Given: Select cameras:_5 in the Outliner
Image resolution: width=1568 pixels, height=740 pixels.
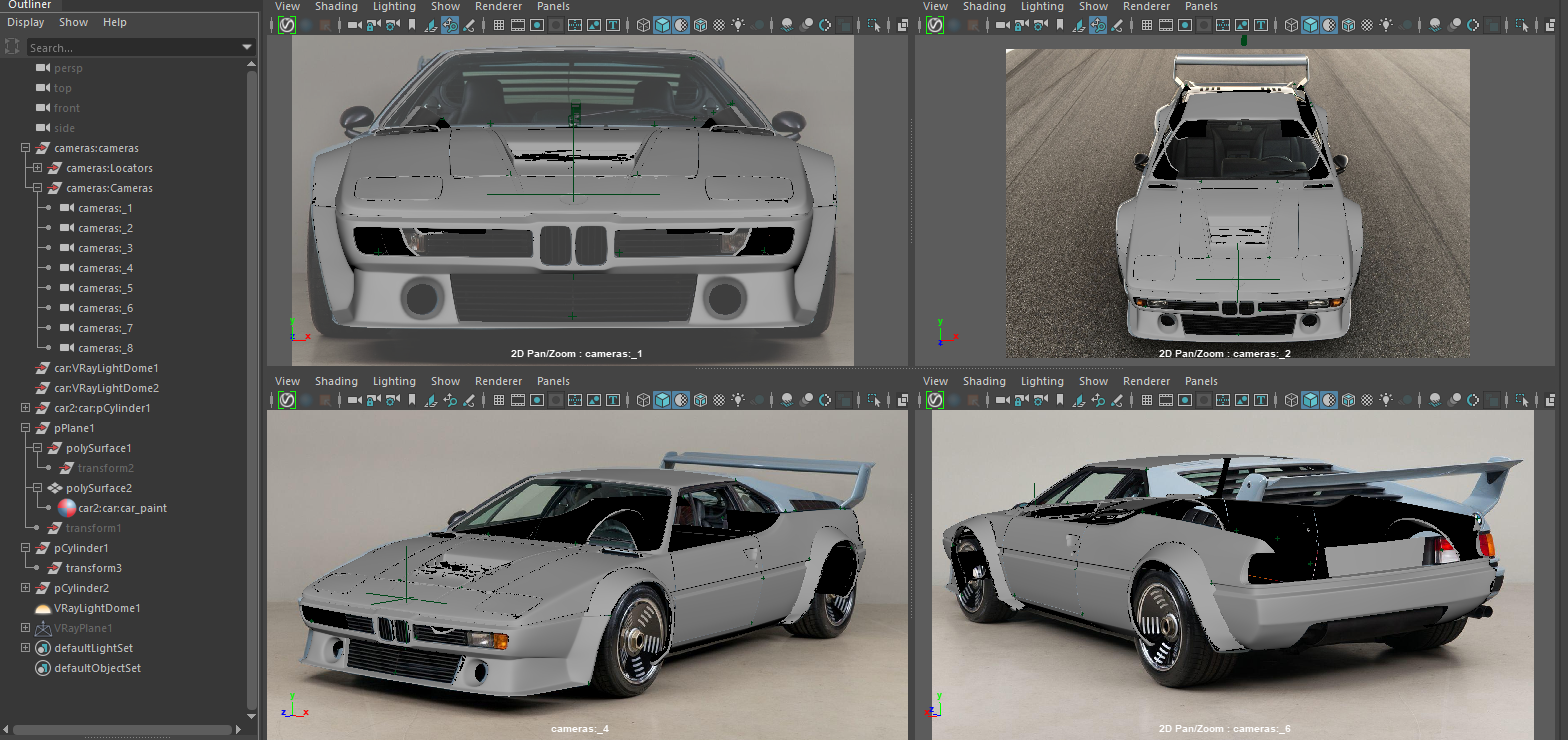Looking at the screenshot, I should click(x=105, y=288).
